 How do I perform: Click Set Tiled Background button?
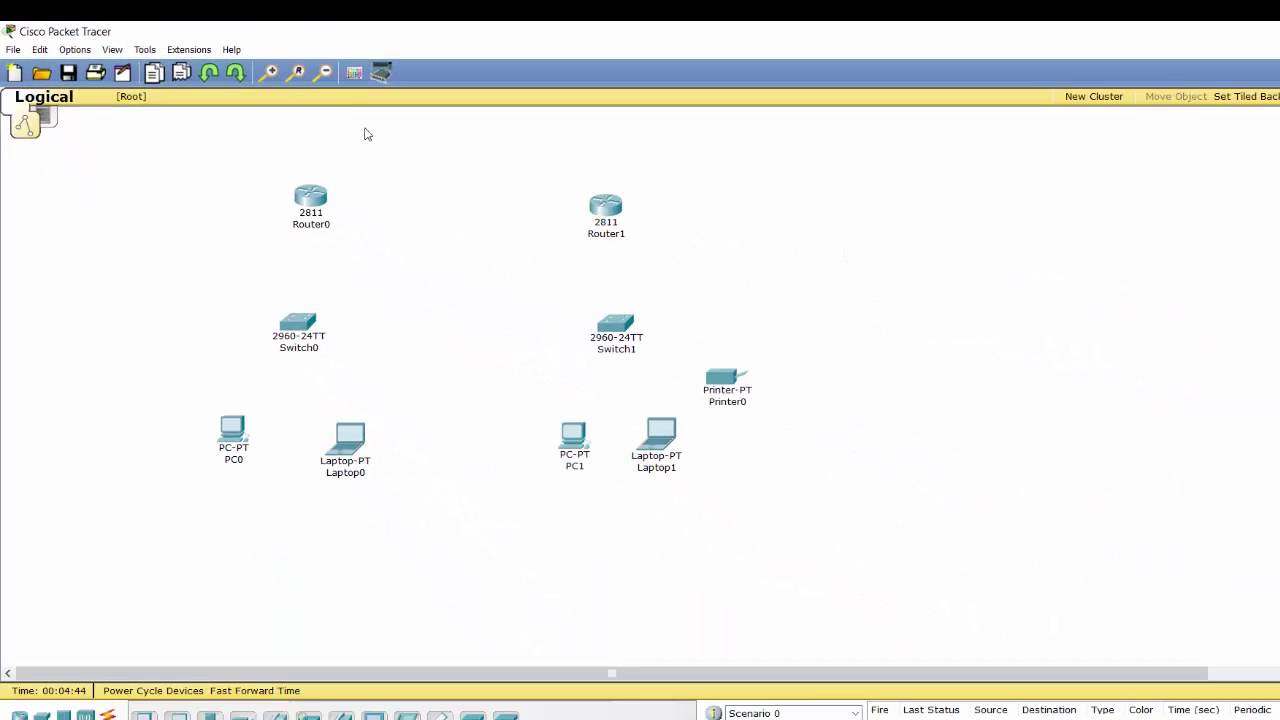[1246, 97]
